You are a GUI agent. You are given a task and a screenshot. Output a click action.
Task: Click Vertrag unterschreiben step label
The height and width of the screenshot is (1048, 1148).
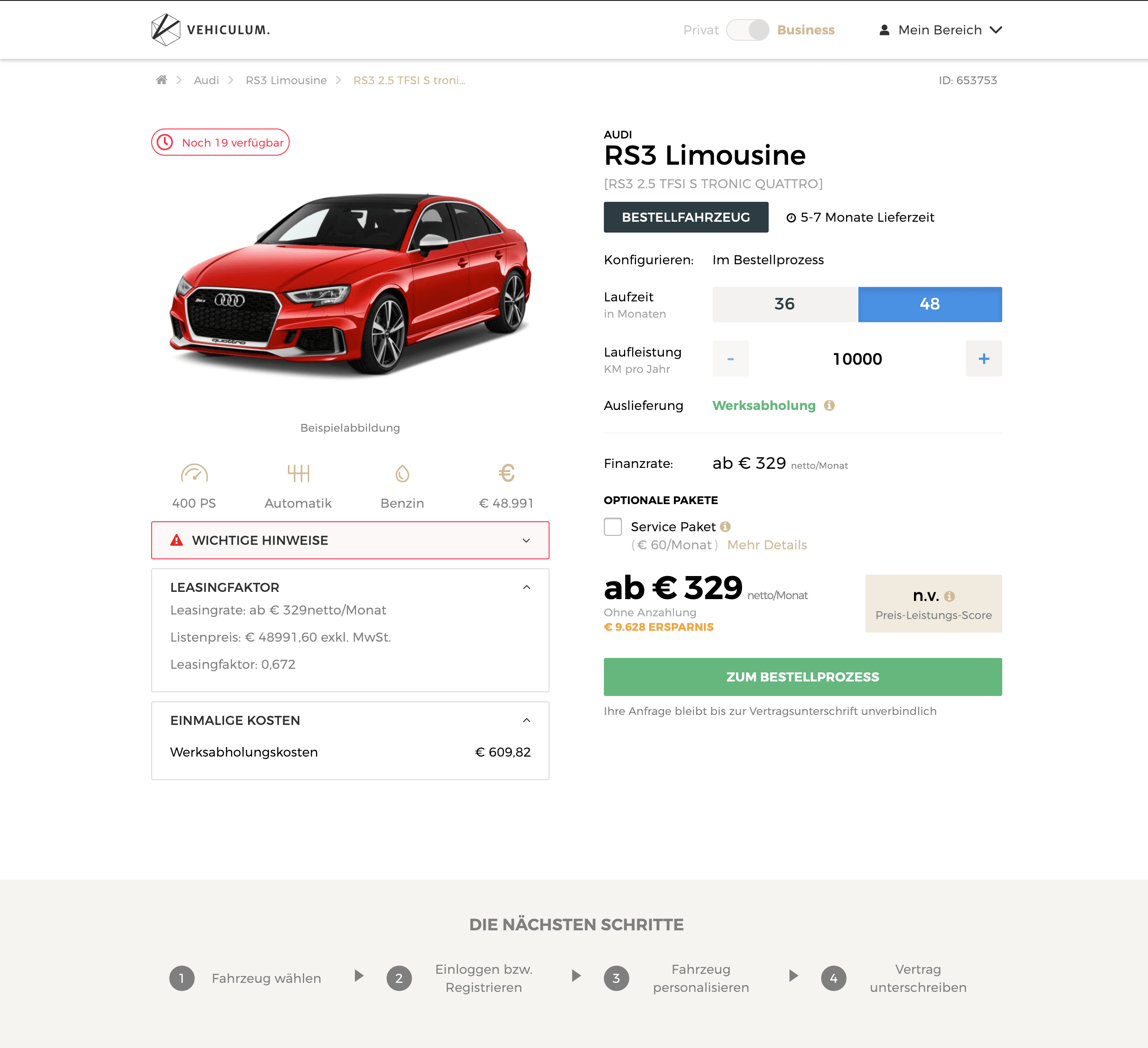918,978
